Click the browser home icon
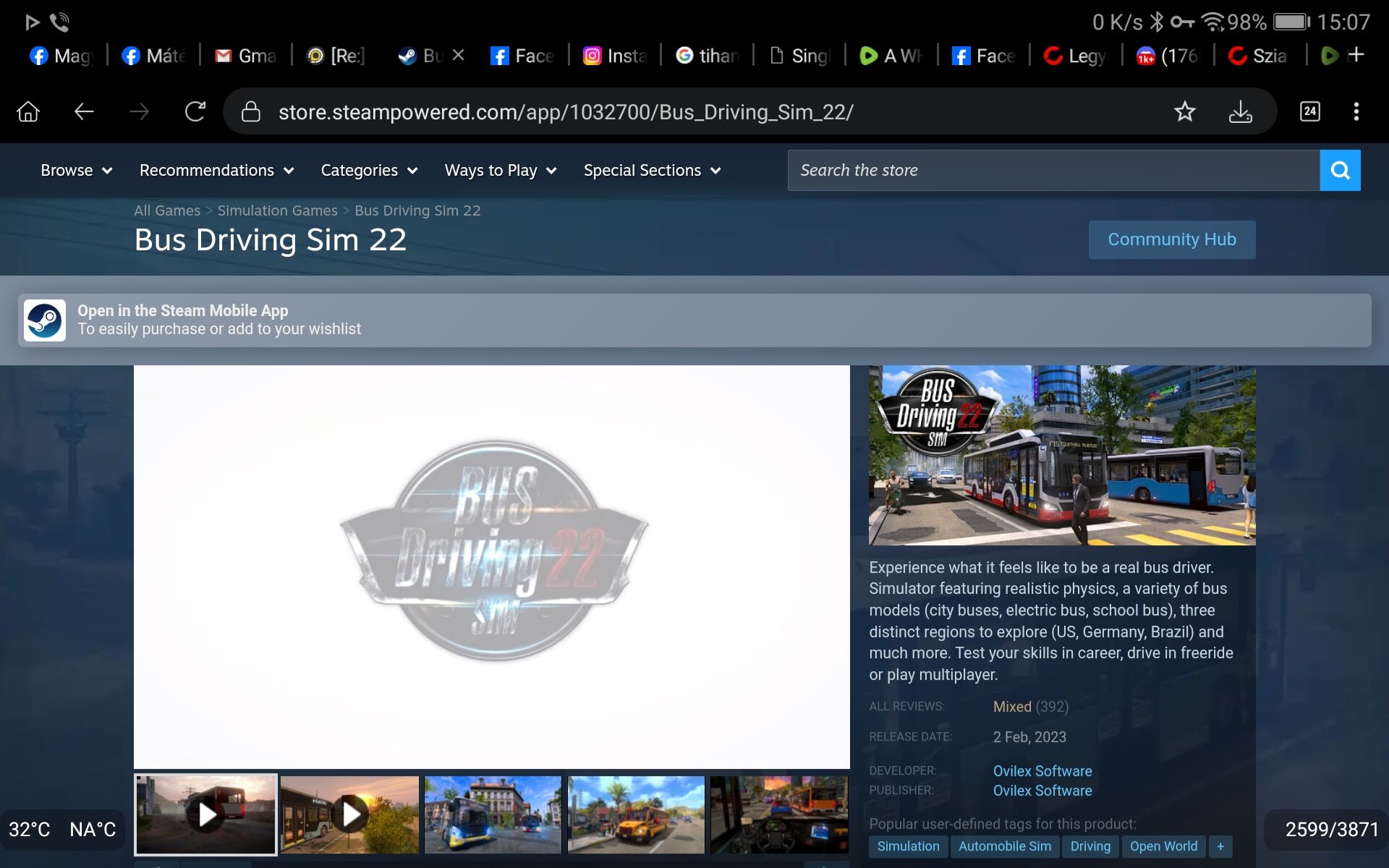Image resolution: width=1389 pixels, height=868 pixels. (28, 111)
